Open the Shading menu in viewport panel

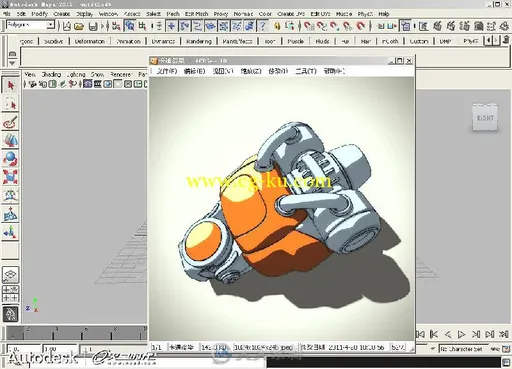(51, 74)
